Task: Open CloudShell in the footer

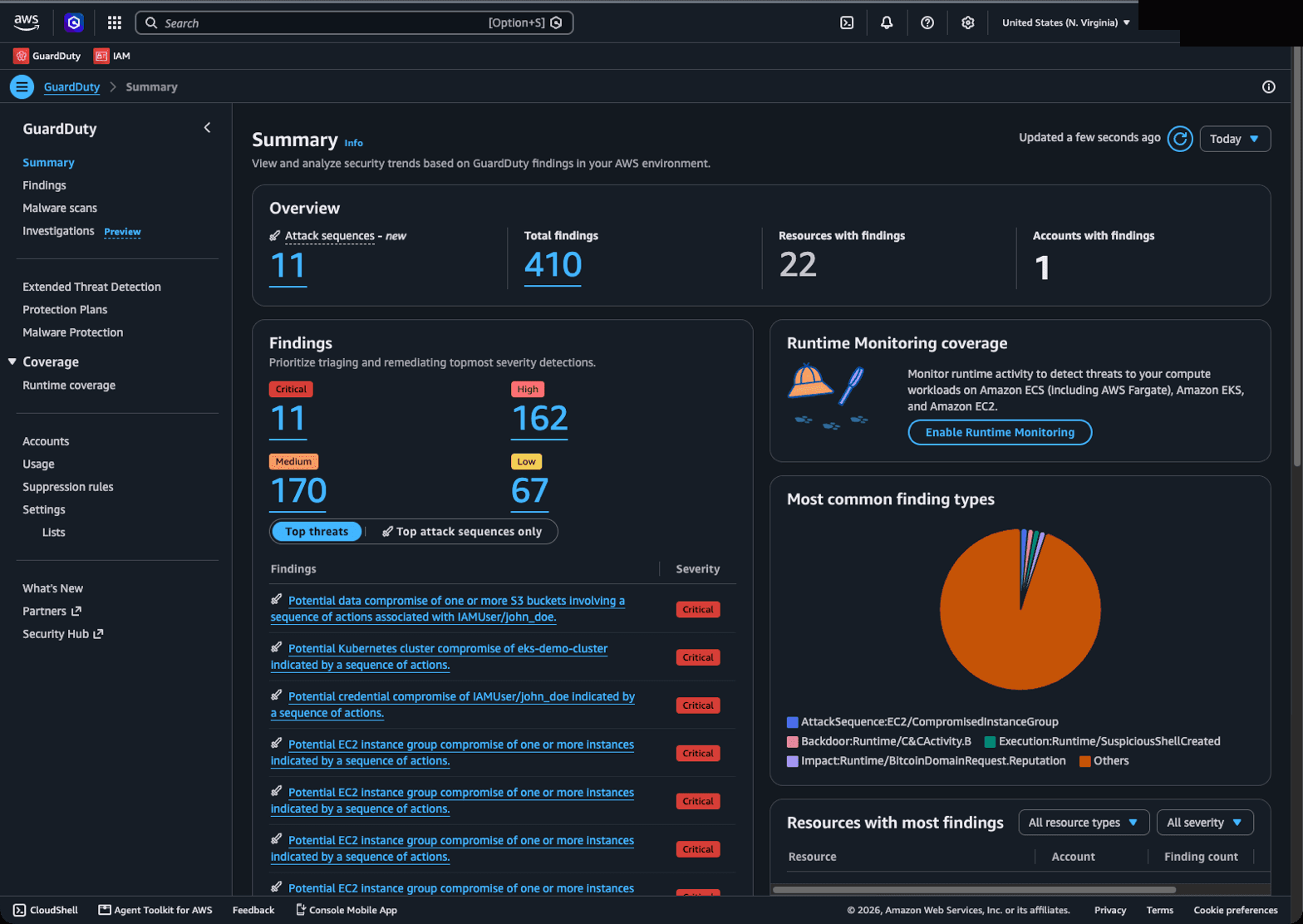Action: tap(46, 910)
